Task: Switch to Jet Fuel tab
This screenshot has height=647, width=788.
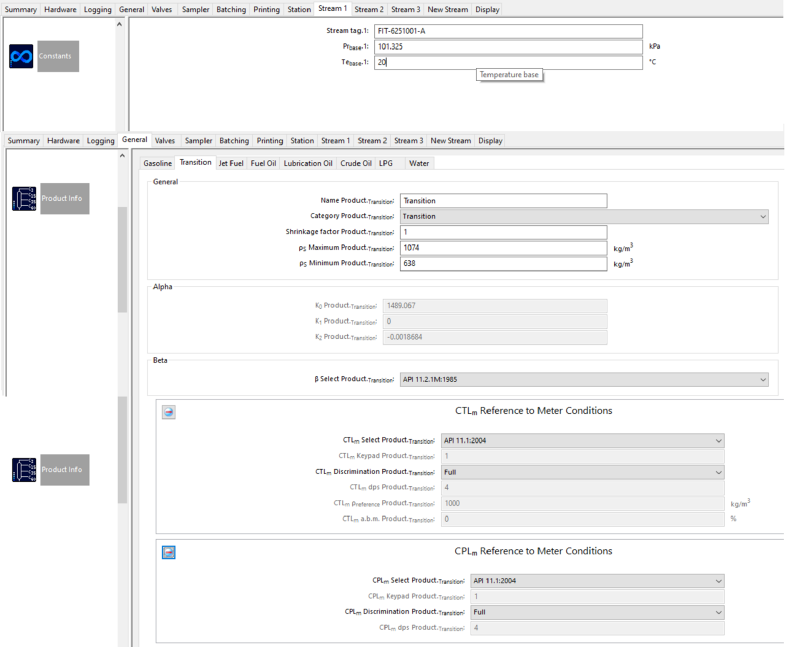Action: [231, 163]
